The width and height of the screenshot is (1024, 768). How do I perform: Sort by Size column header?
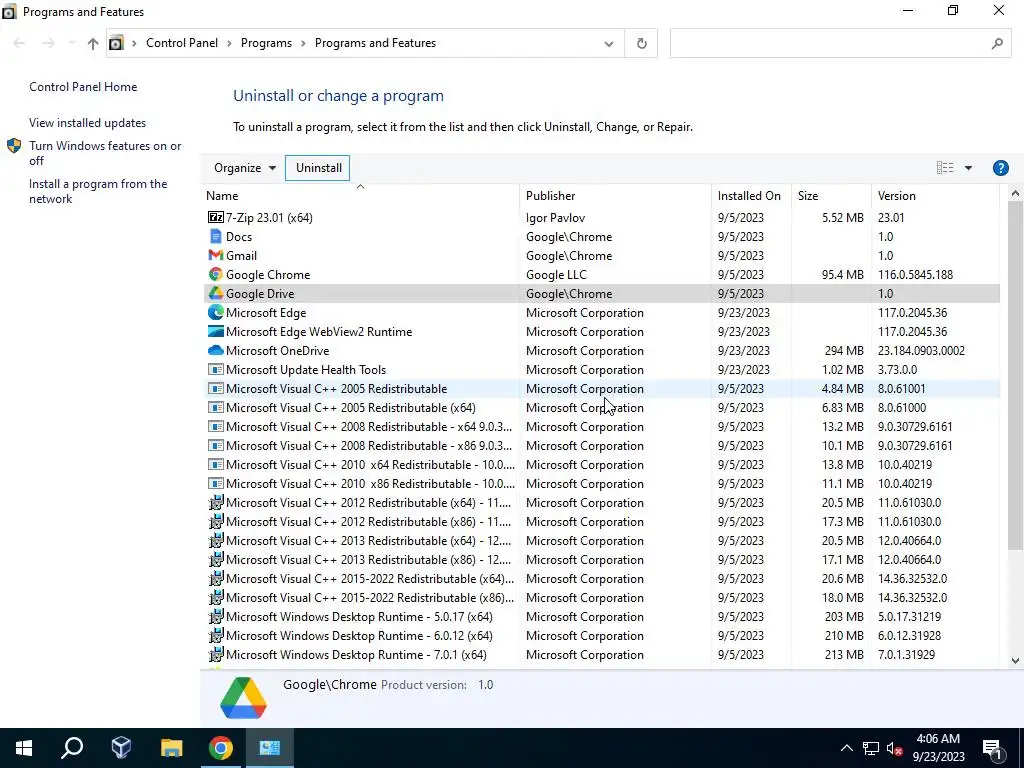pyautogui.click(x=831, y=196)
